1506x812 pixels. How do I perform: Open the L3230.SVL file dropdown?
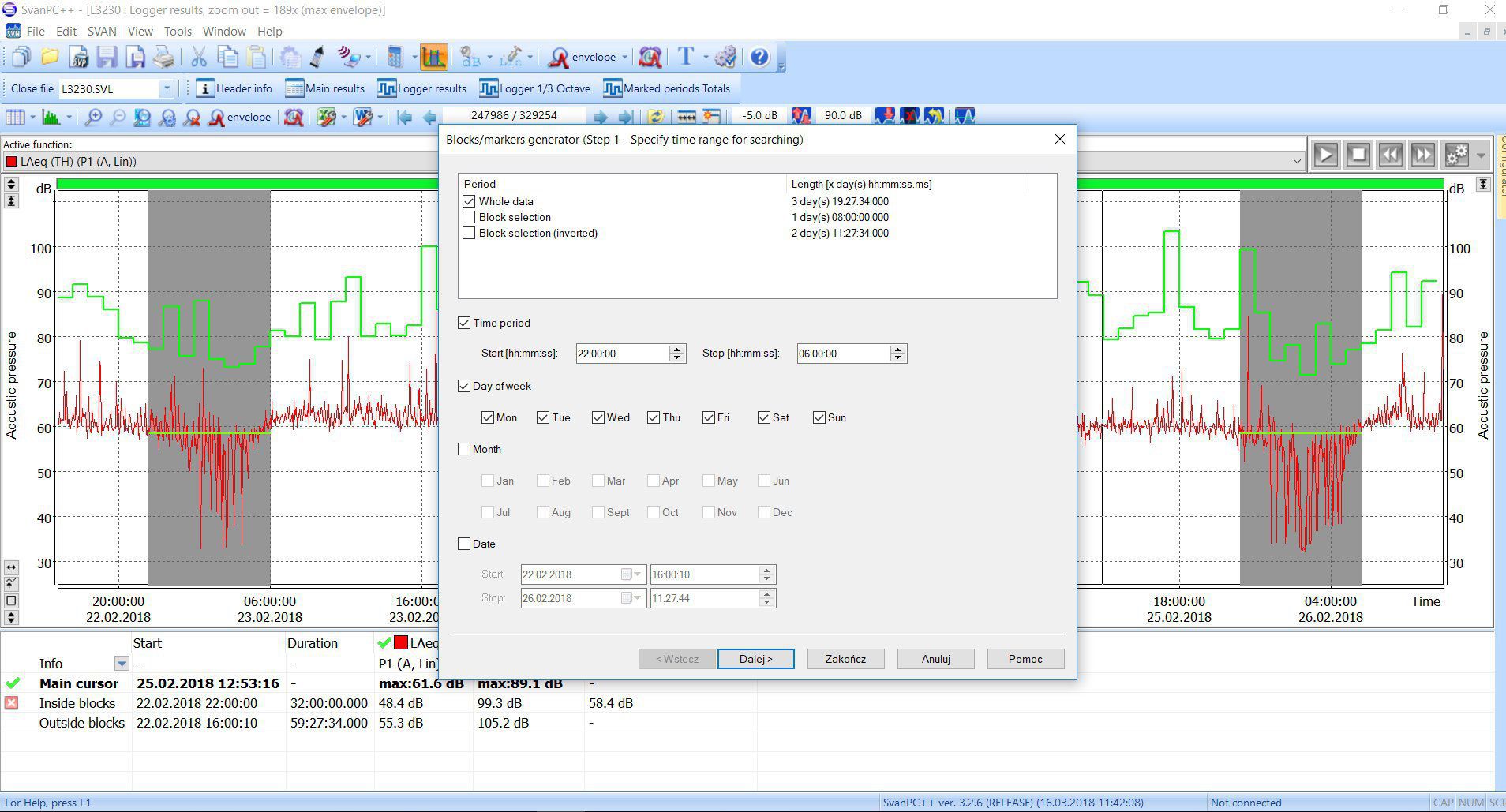(x=166, y=88)
